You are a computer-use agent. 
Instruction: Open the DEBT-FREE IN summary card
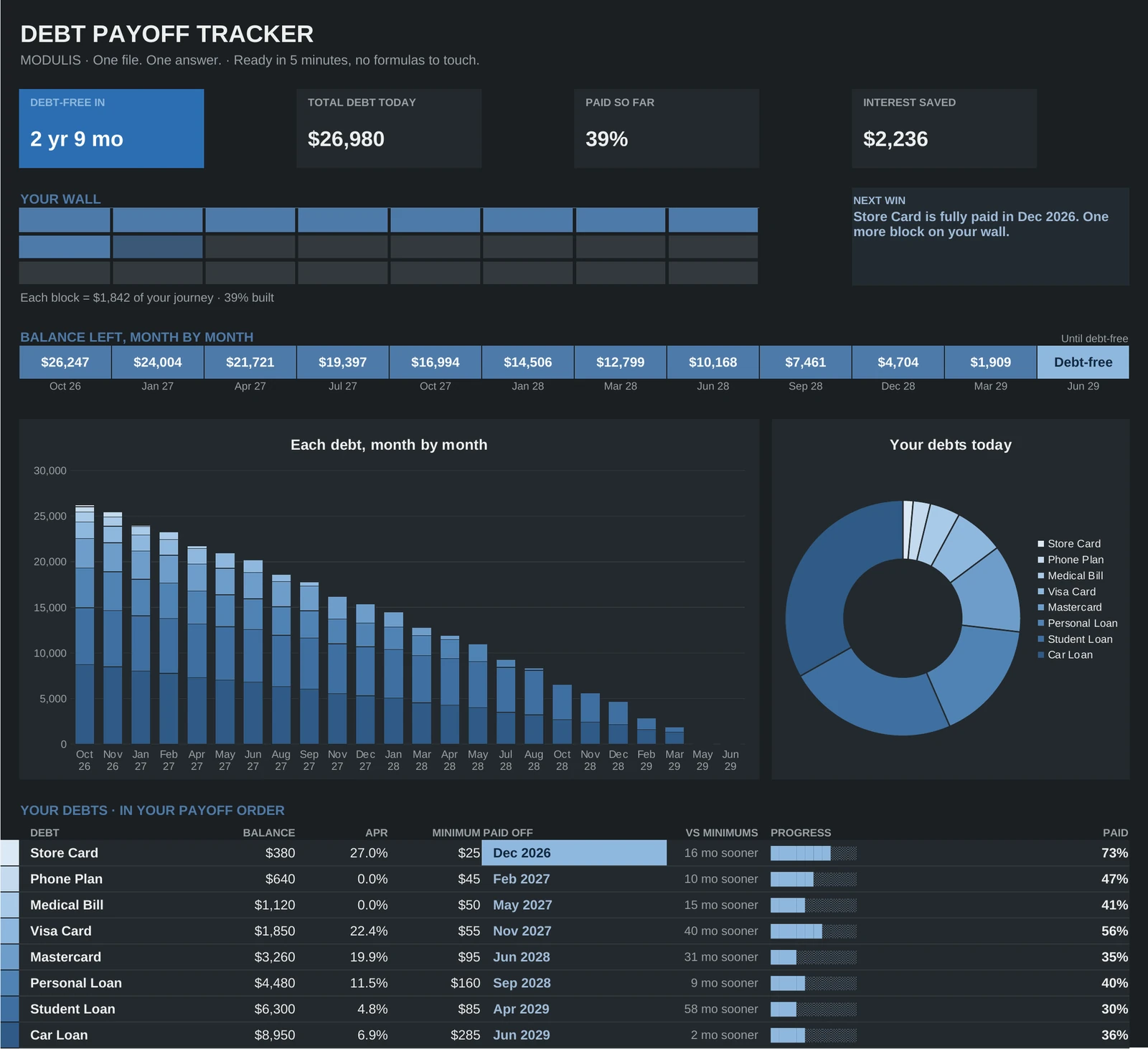click(x=111, y=128)
